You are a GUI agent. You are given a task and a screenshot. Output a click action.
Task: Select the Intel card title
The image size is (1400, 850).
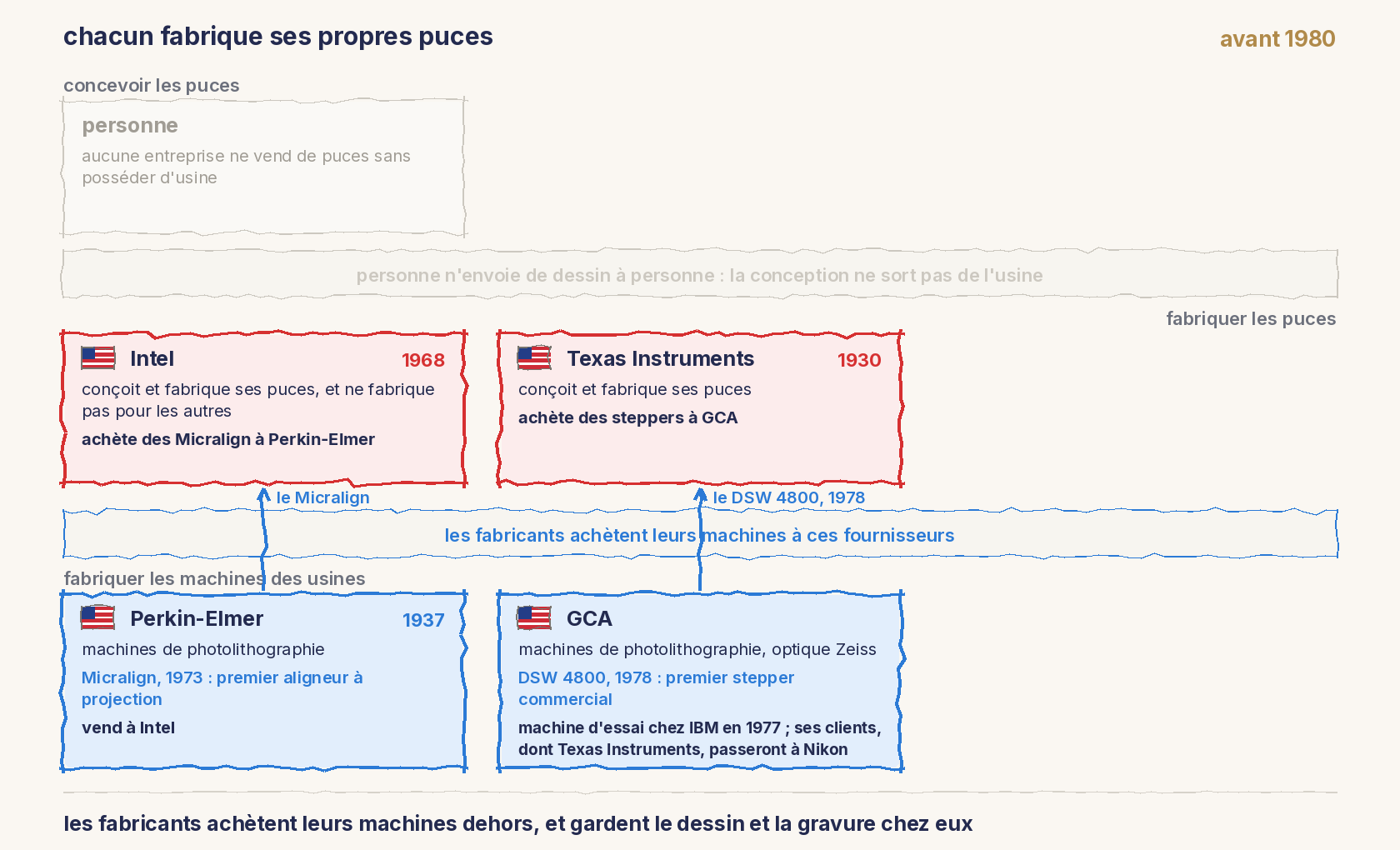(152, 359)
